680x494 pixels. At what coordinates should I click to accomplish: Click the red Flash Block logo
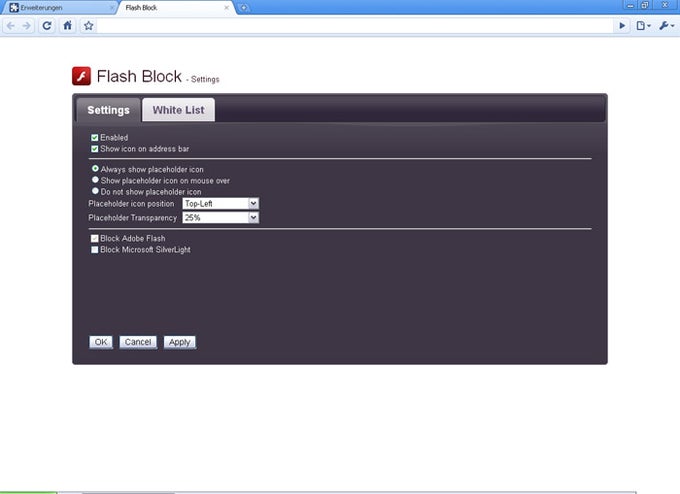(82, 76)
